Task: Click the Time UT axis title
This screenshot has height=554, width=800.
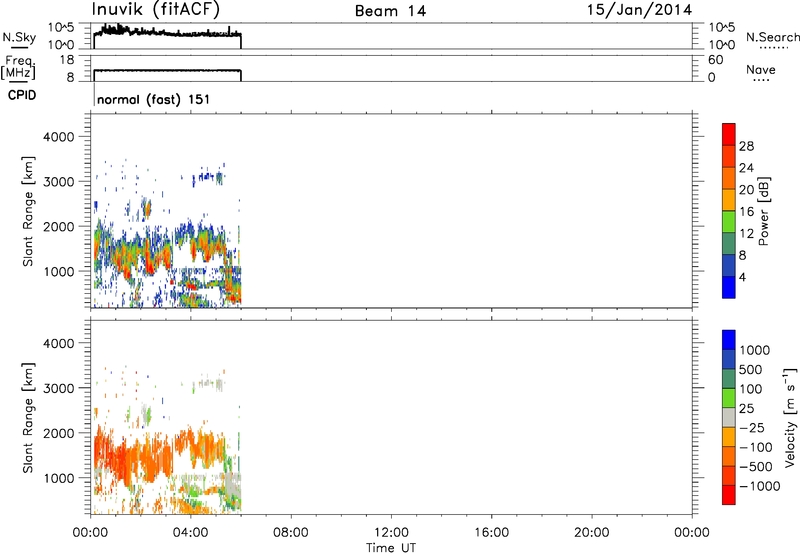Action: click(391, 548)
